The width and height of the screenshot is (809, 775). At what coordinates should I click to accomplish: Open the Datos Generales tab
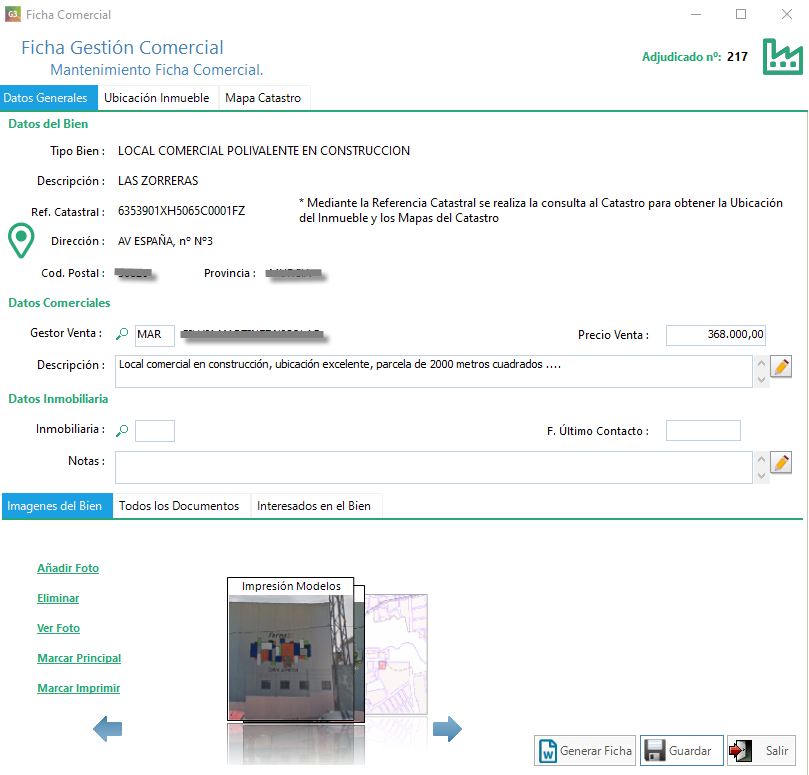point(48,98)
